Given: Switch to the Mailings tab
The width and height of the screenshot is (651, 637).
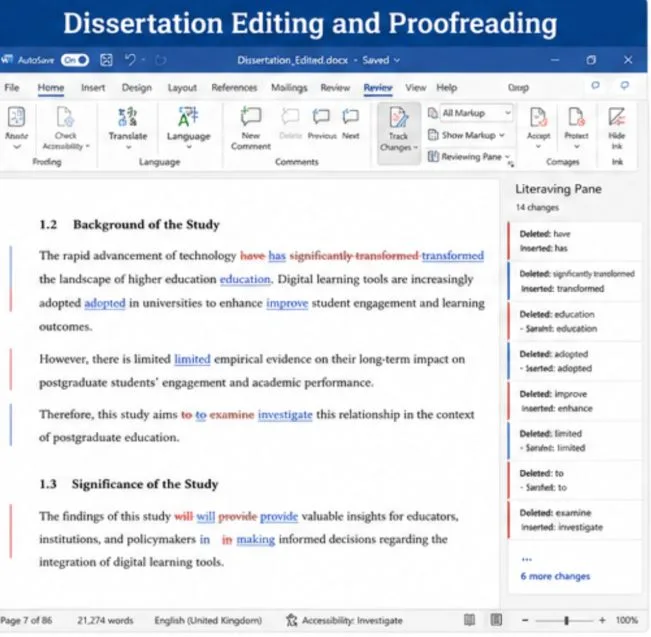Looking at the screenshot, I should point(289,88).
